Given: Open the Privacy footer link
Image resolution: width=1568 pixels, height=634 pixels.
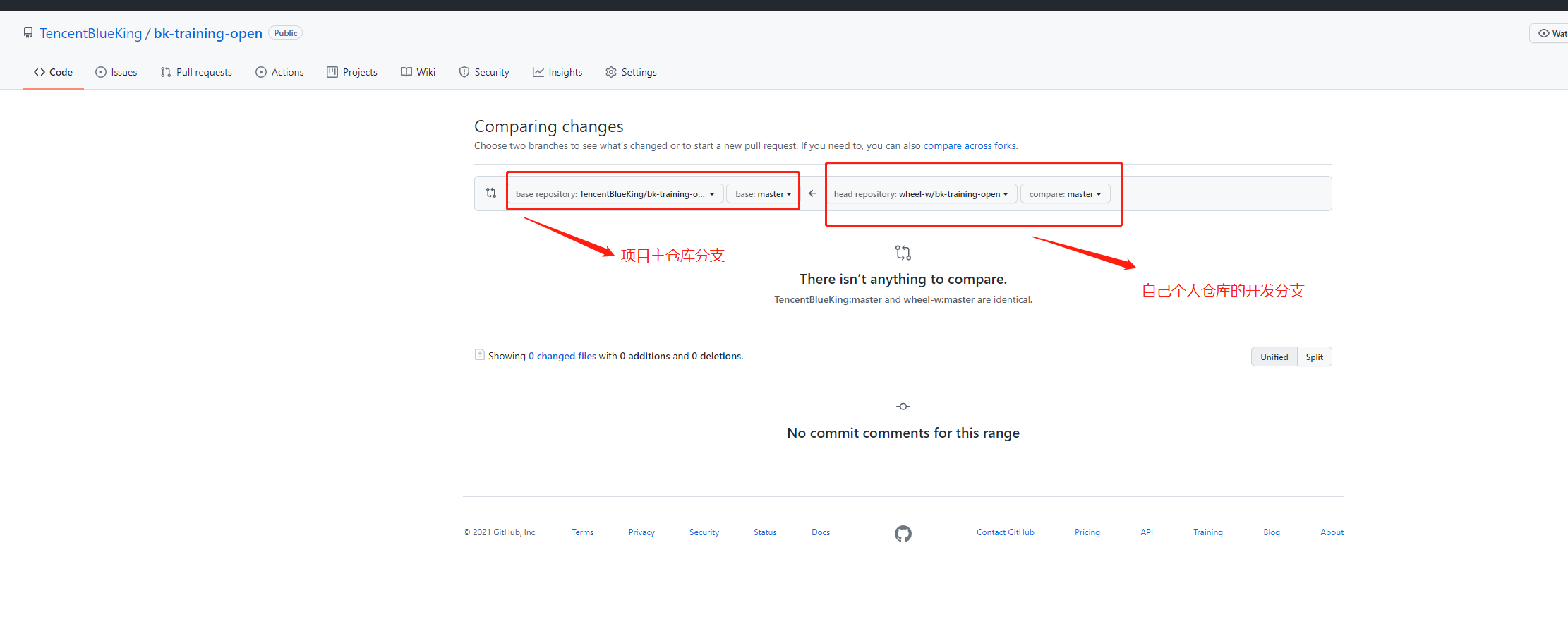Looking at the screenshot, I should pyautogui.click(x=641, y=532).
